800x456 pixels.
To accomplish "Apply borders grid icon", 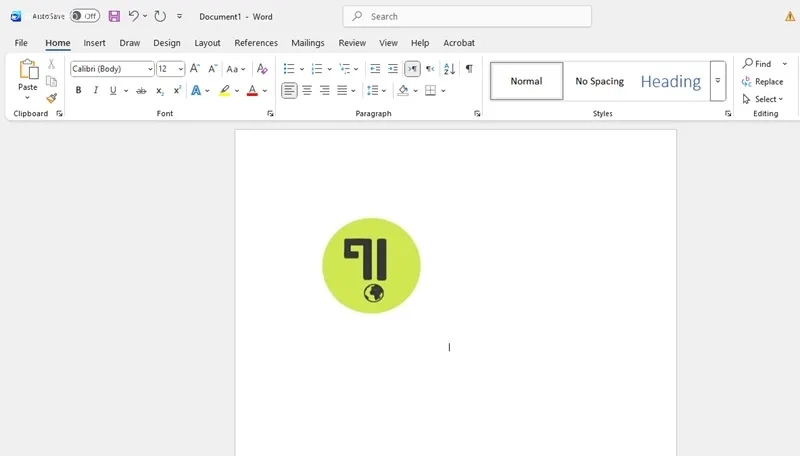I will tap(431, 91).
